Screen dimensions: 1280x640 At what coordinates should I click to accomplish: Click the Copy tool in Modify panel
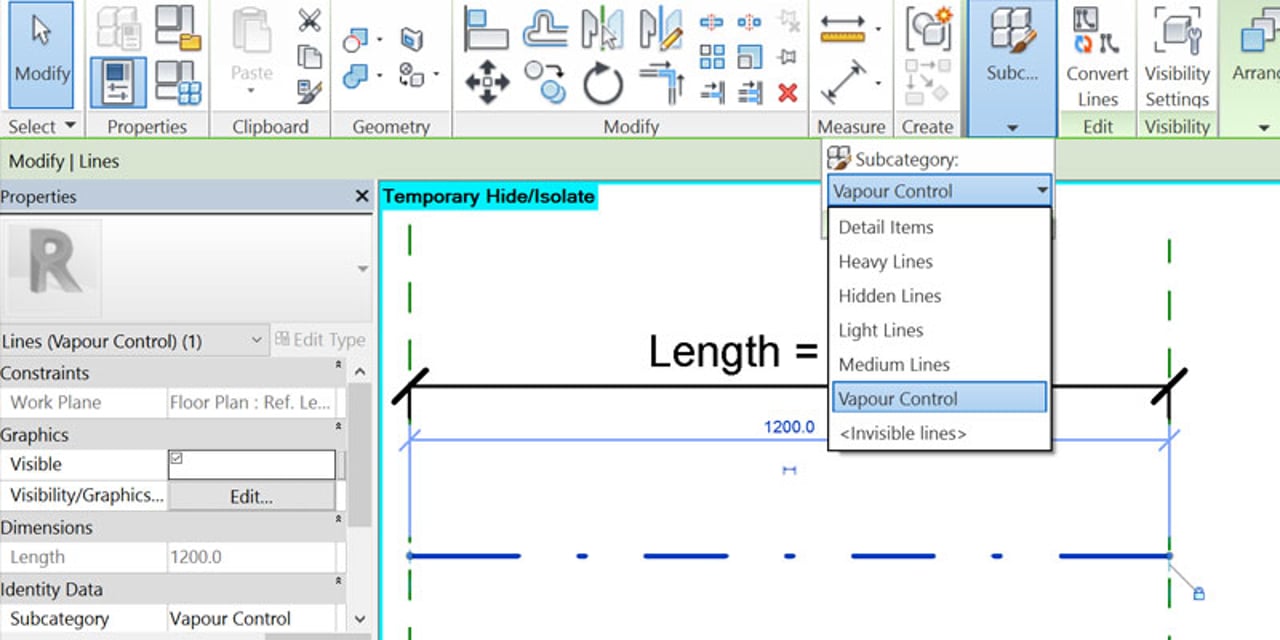point(546,83)
